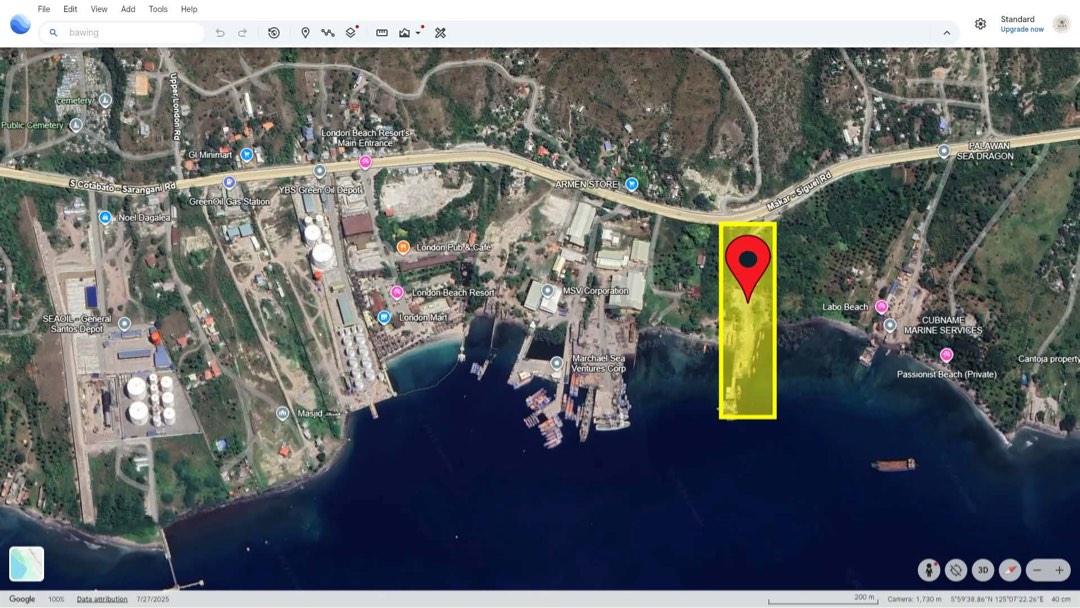Open the Add menu

point(128,9)
